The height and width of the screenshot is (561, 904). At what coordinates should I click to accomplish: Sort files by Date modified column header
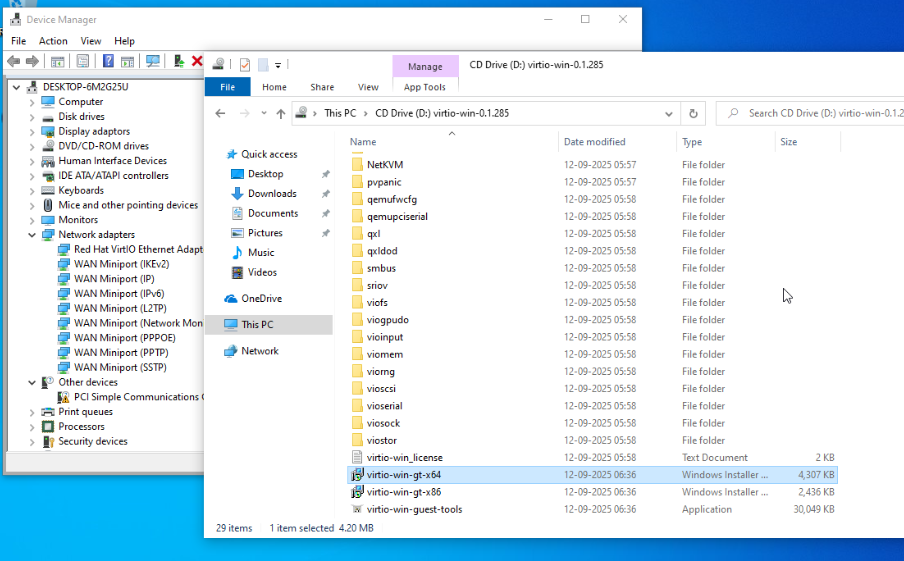click(594, 142)
